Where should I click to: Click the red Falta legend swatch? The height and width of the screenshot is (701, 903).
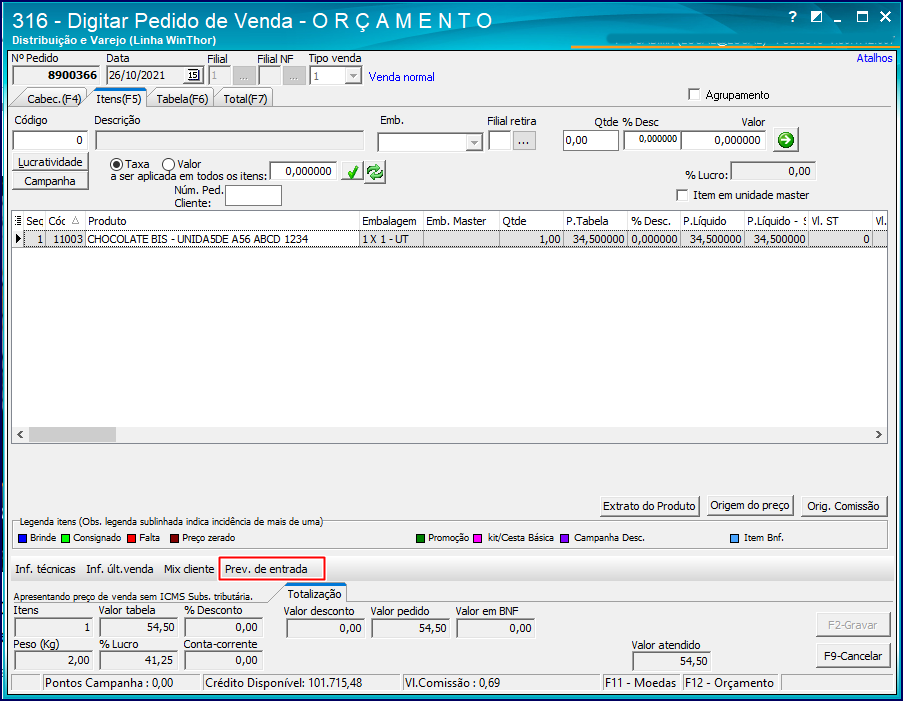point(131,538)
